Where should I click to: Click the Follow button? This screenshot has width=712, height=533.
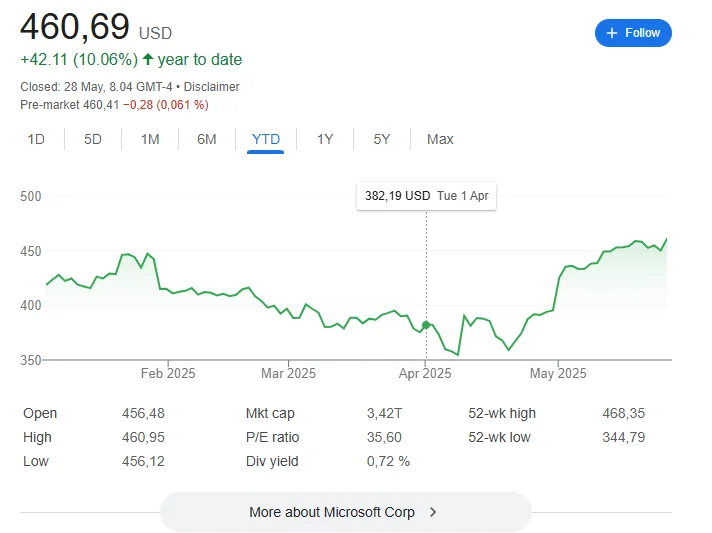(633, 33)
